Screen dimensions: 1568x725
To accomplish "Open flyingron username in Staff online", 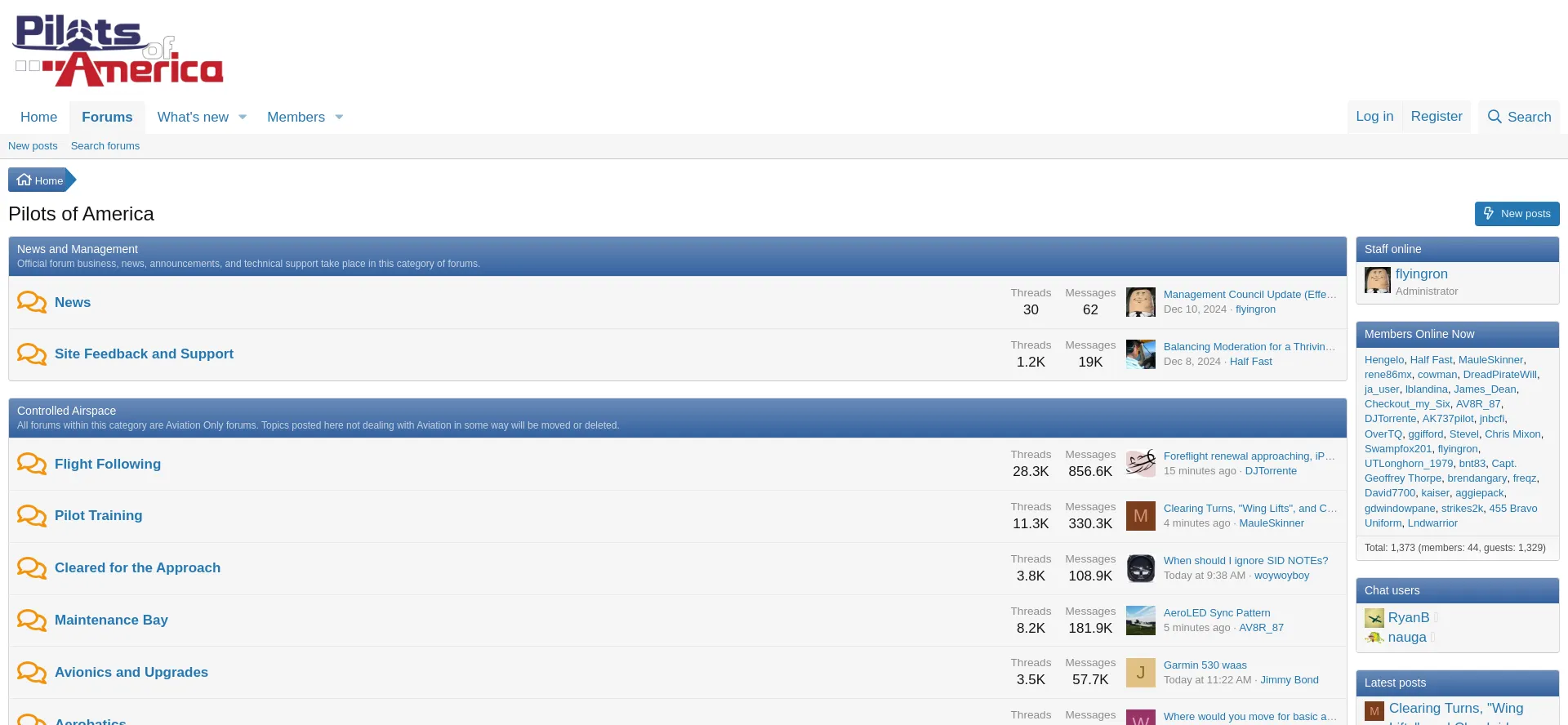I will tap(1421, 274).
